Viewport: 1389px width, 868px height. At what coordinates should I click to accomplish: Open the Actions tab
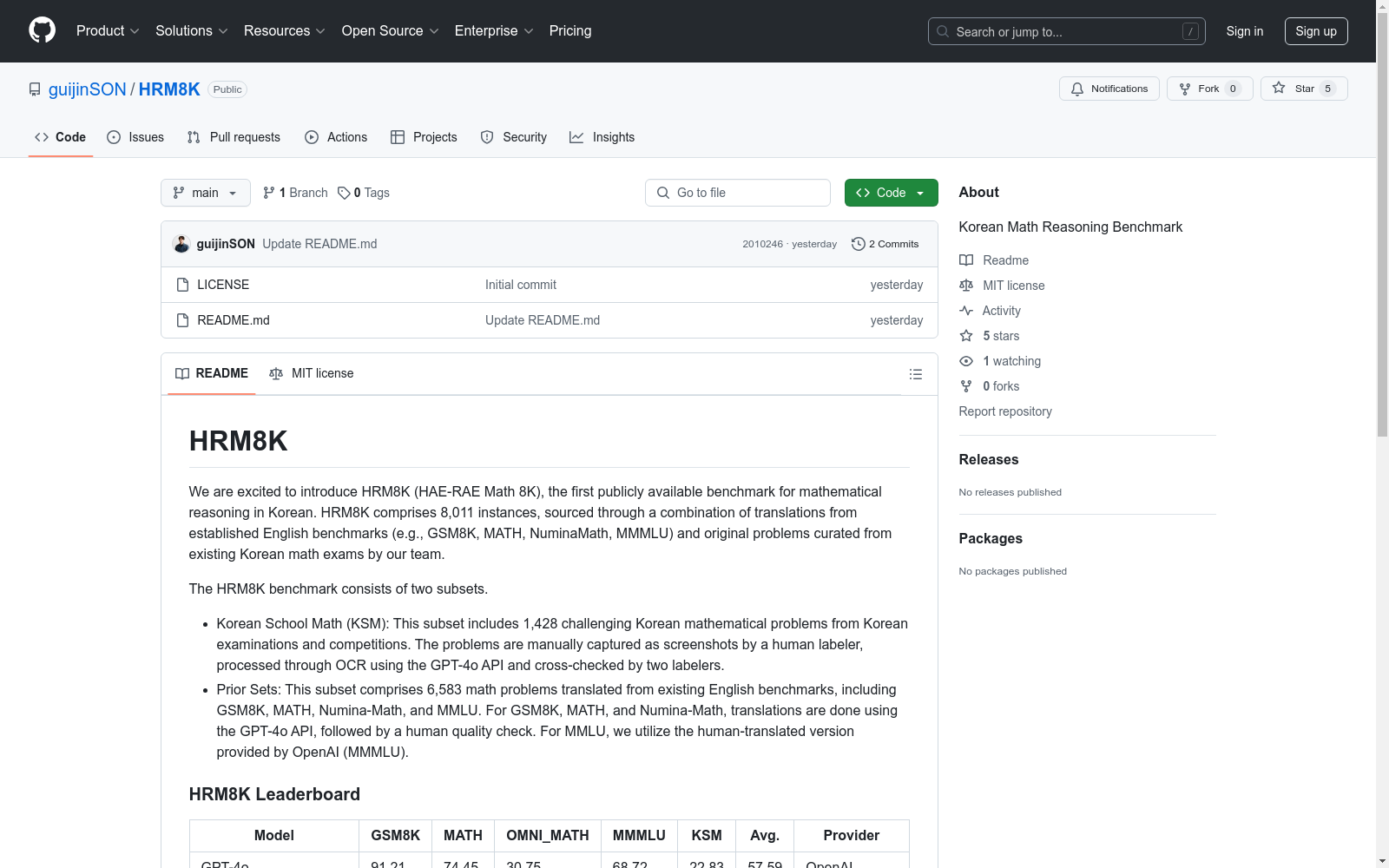tap(336, 137)
